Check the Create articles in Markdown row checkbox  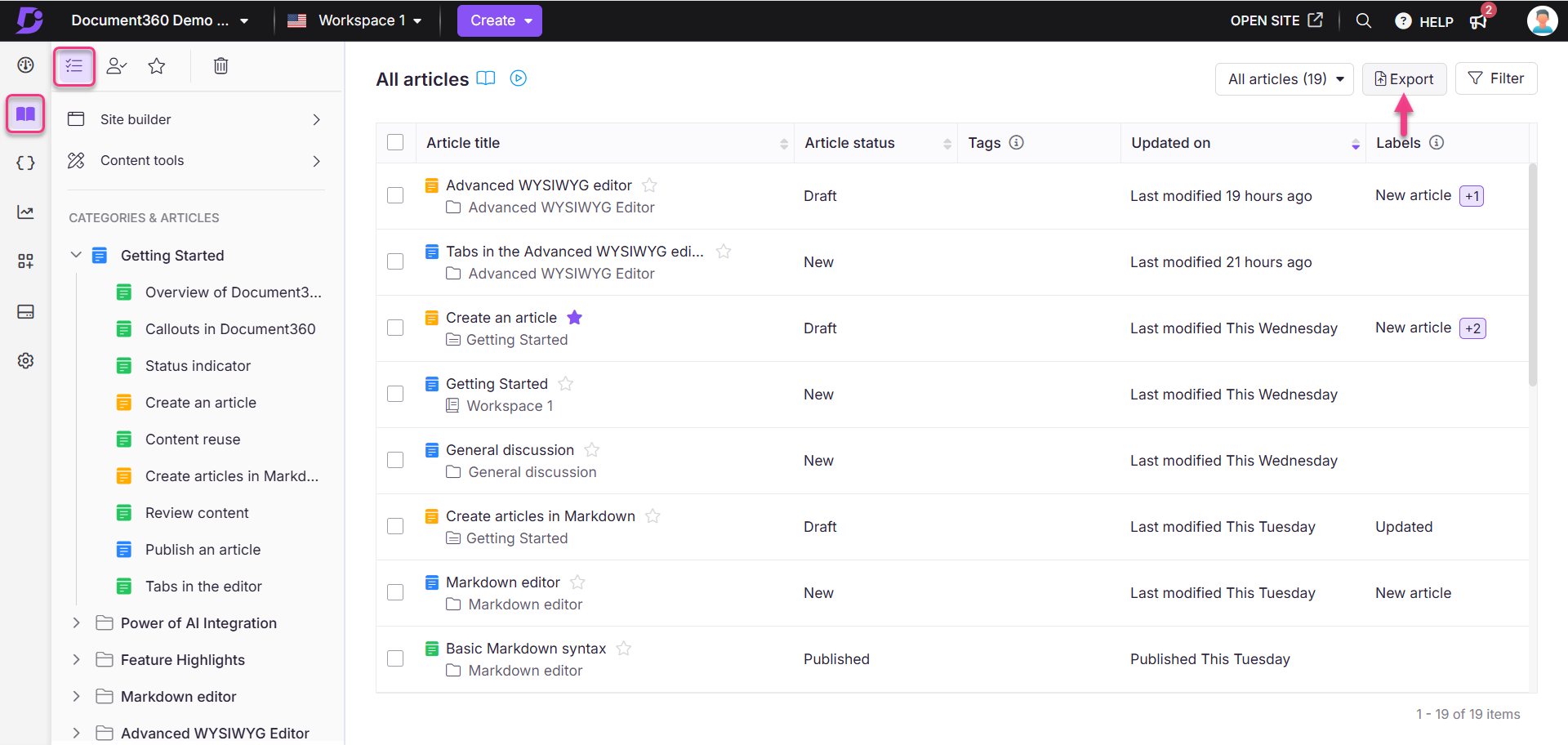[395, 526]
